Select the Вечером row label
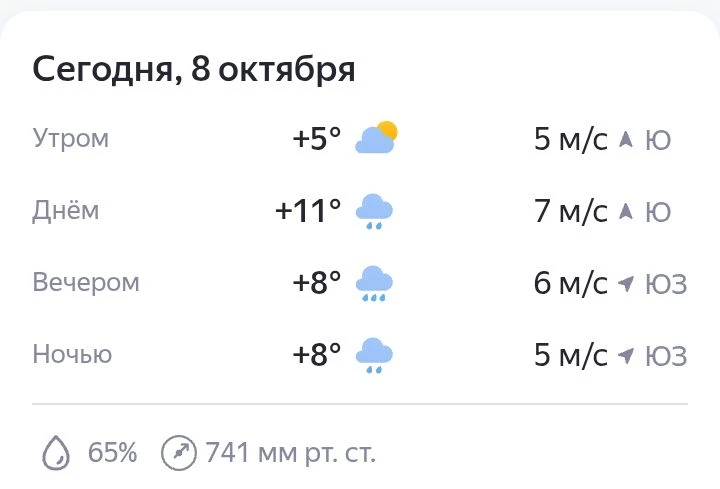 [x=86, y=282]
